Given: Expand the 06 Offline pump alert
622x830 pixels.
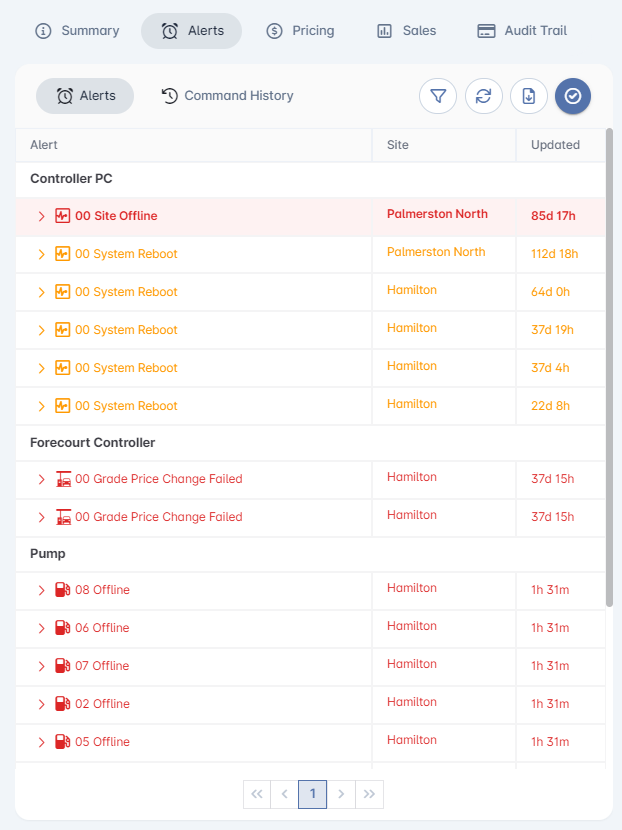Looking at the screenshot, I should [41, 628].
